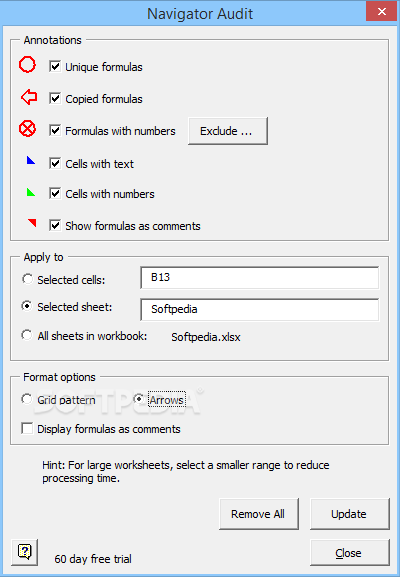Toggle the Copied formulas checkbox
Screen dimensions: 400x577
tap(55, 99)
